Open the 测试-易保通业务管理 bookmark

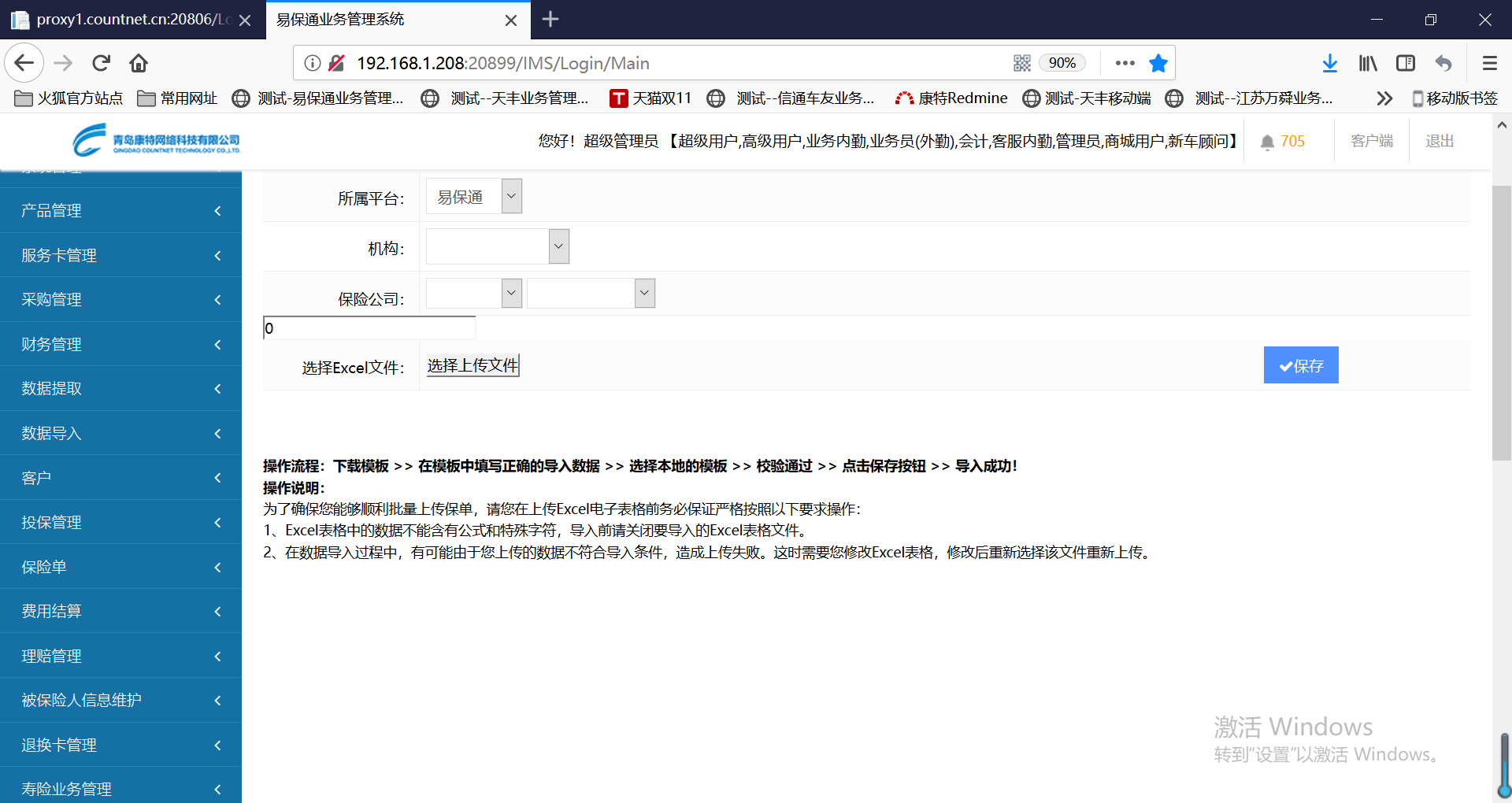tap(318, 98)
